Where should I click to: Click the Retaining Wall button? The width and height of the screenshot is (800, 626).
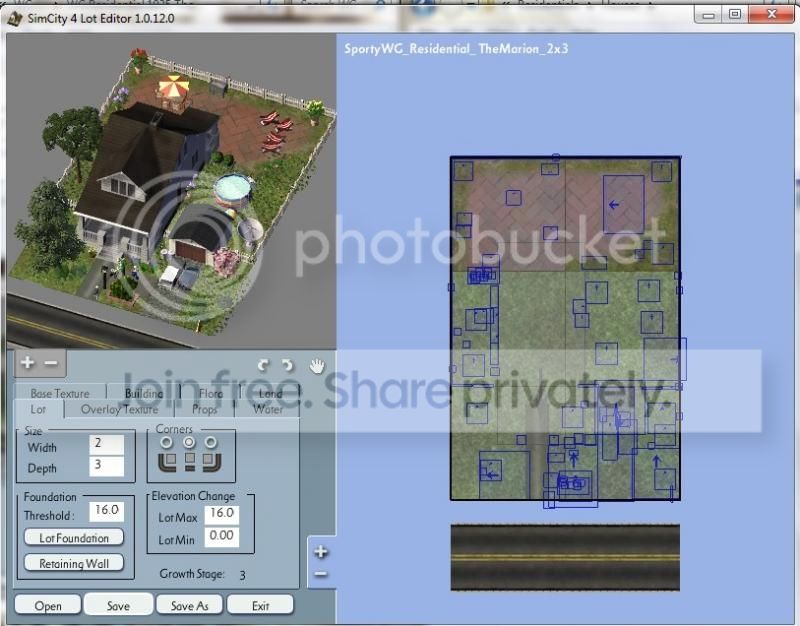tap(74, 563)
